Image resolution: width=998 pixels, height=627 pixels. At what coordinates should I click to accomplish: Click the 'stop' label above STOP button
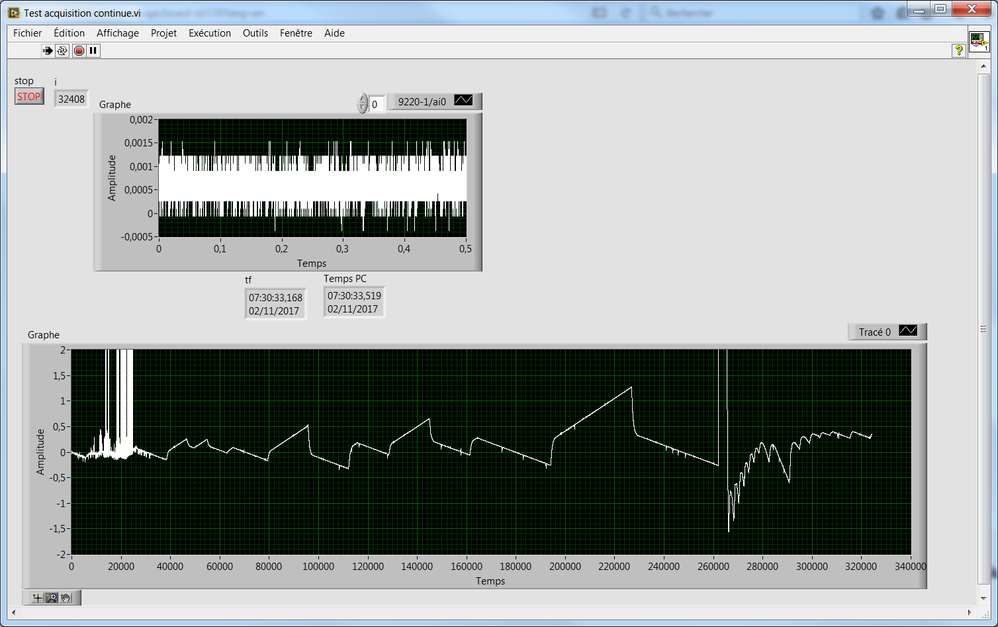pos(24,81)
